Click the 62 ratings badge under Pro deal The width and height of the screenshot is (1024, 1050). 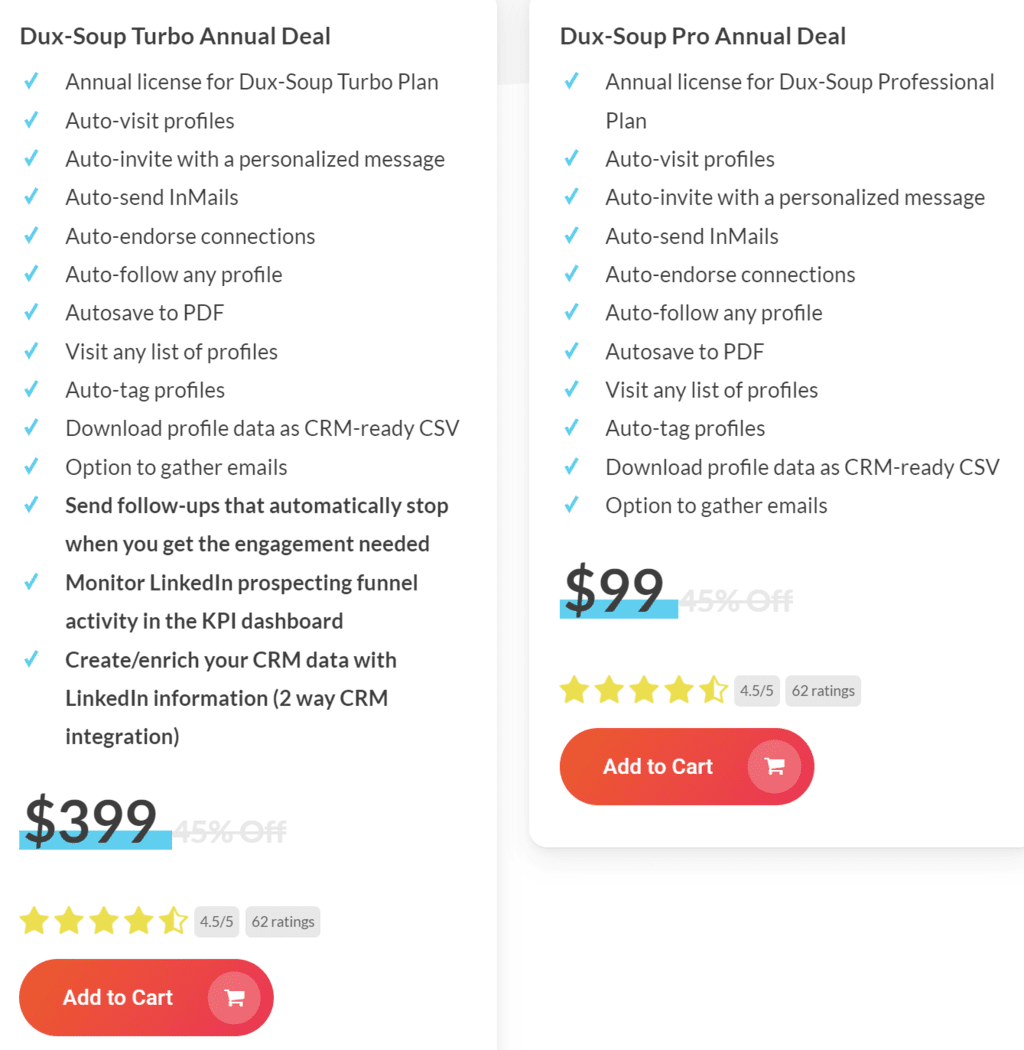[823, 691]
